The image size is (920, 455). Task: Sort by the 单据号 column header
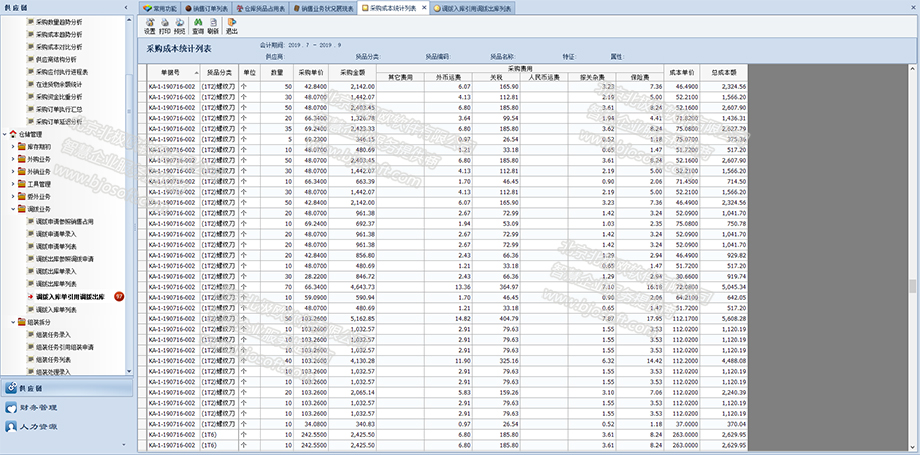click(173, 73)
